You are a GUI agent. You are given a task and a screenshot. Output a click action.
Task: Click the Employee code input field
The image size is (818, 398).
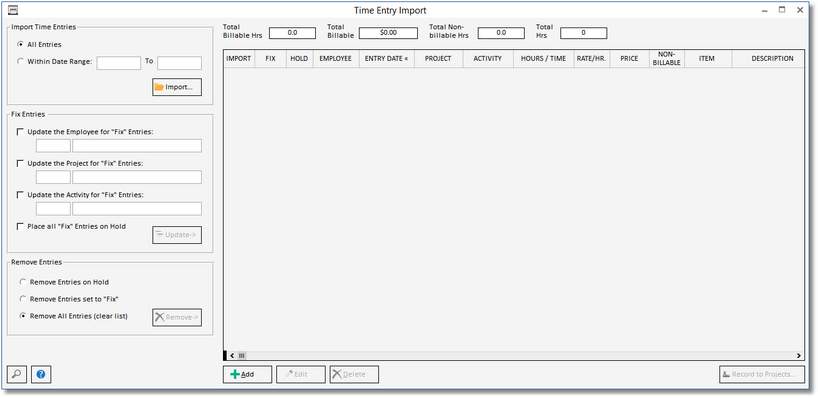point(53,146)
